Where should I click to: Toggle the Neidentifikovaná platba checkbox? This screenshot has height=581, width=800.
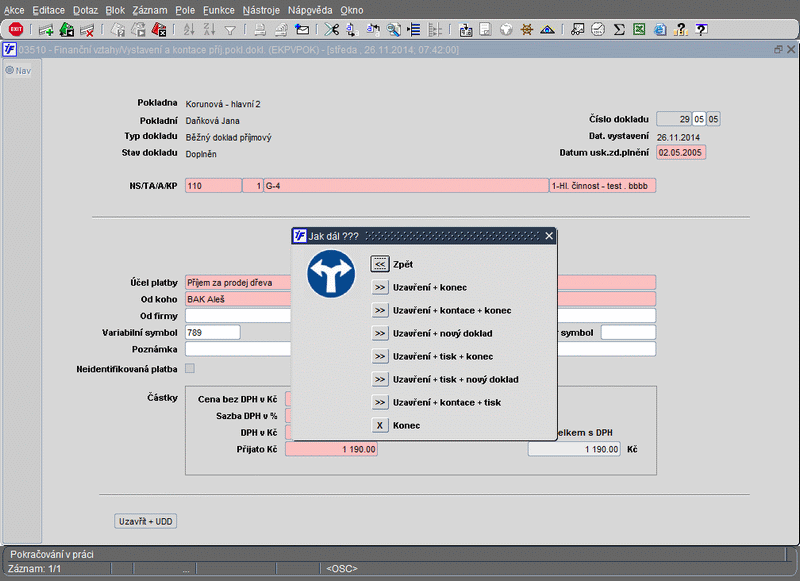pyautogui.click(x=190, y=368)
